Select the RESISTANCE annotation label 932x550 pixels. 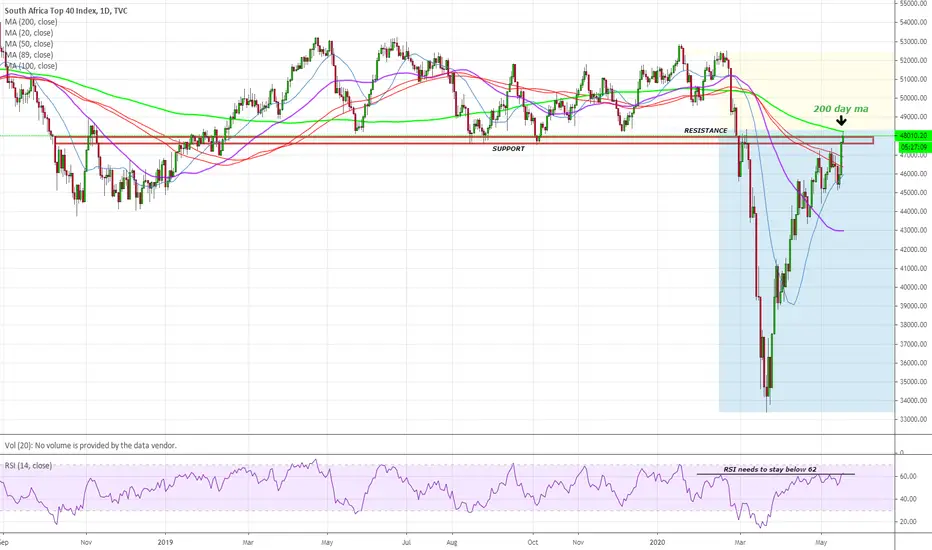(x=706, y=130)
